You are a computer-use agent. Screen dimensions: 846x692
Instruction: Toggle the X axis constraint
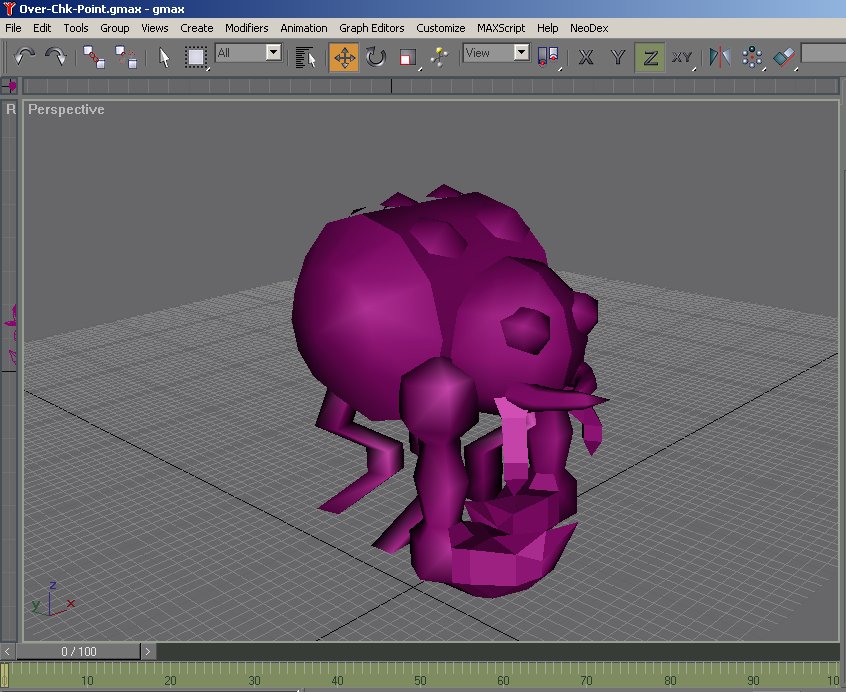pos(586,57)
